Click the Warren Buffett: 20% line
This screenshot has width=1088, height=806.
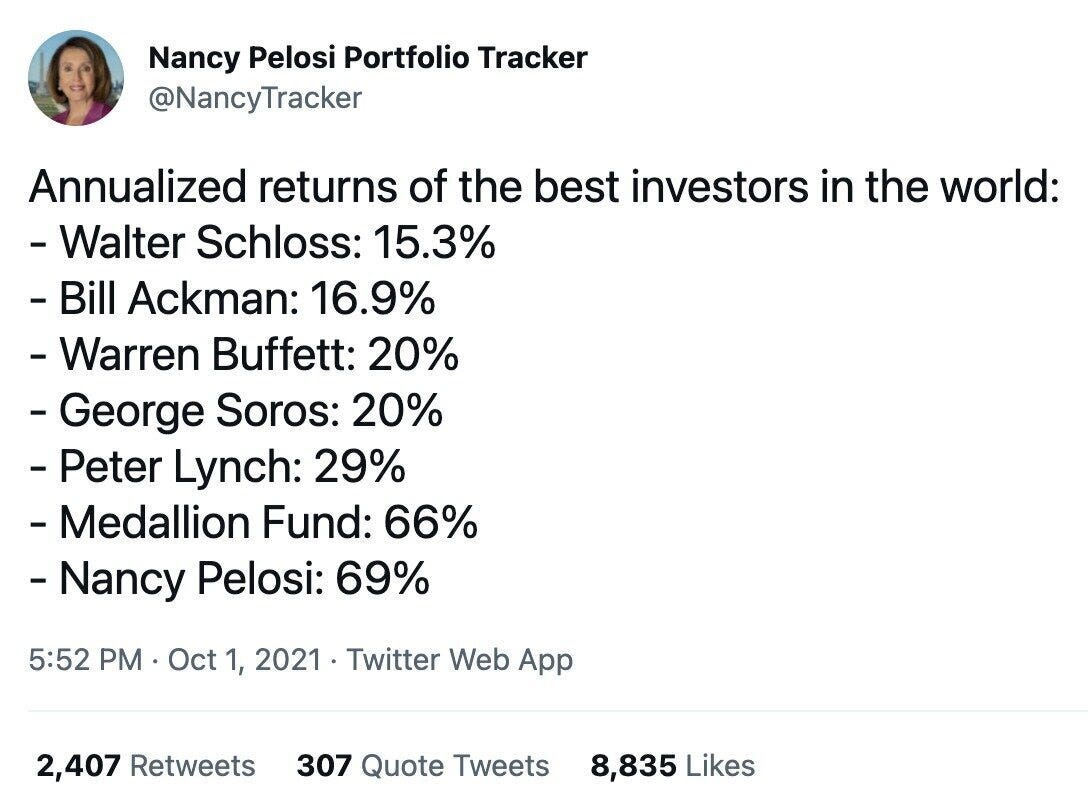(x=244, y=354)
